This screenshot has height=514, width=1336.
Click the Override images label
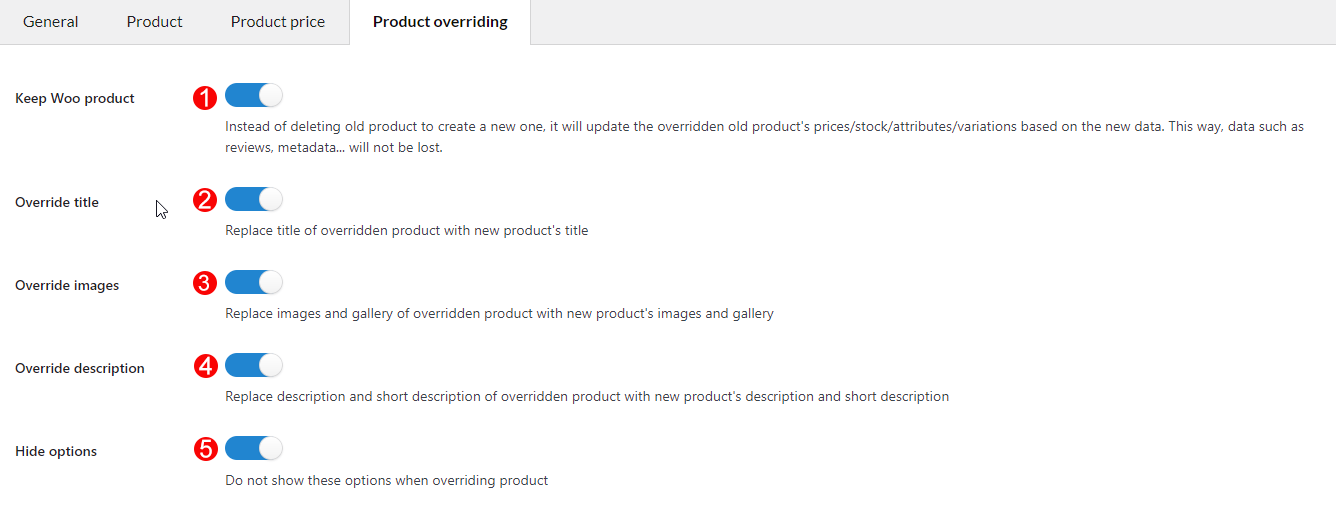tap(67, 285)
